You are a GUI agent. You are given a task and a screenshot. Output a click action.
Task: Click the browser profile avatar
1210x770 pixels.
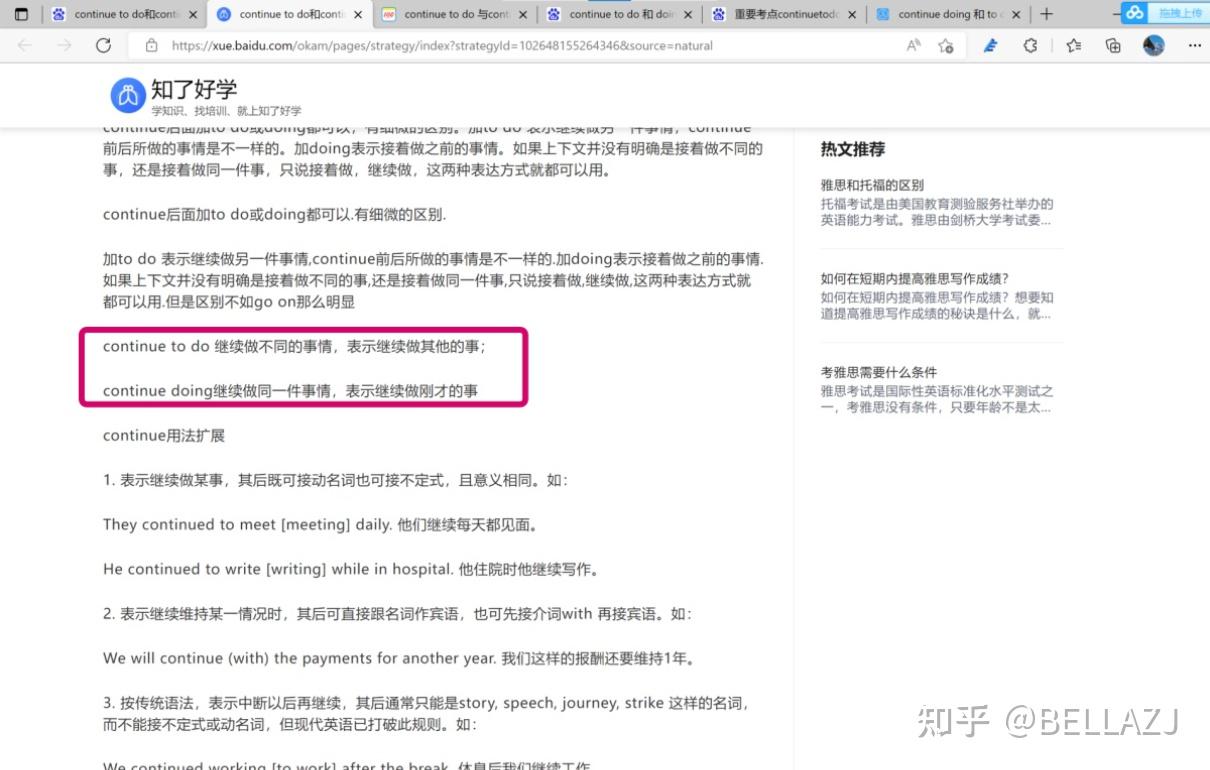1153,45
